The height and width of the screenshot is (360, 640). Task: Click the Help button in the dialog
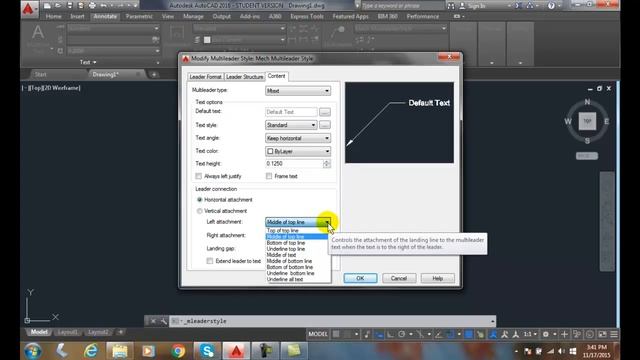coord(438,278)
